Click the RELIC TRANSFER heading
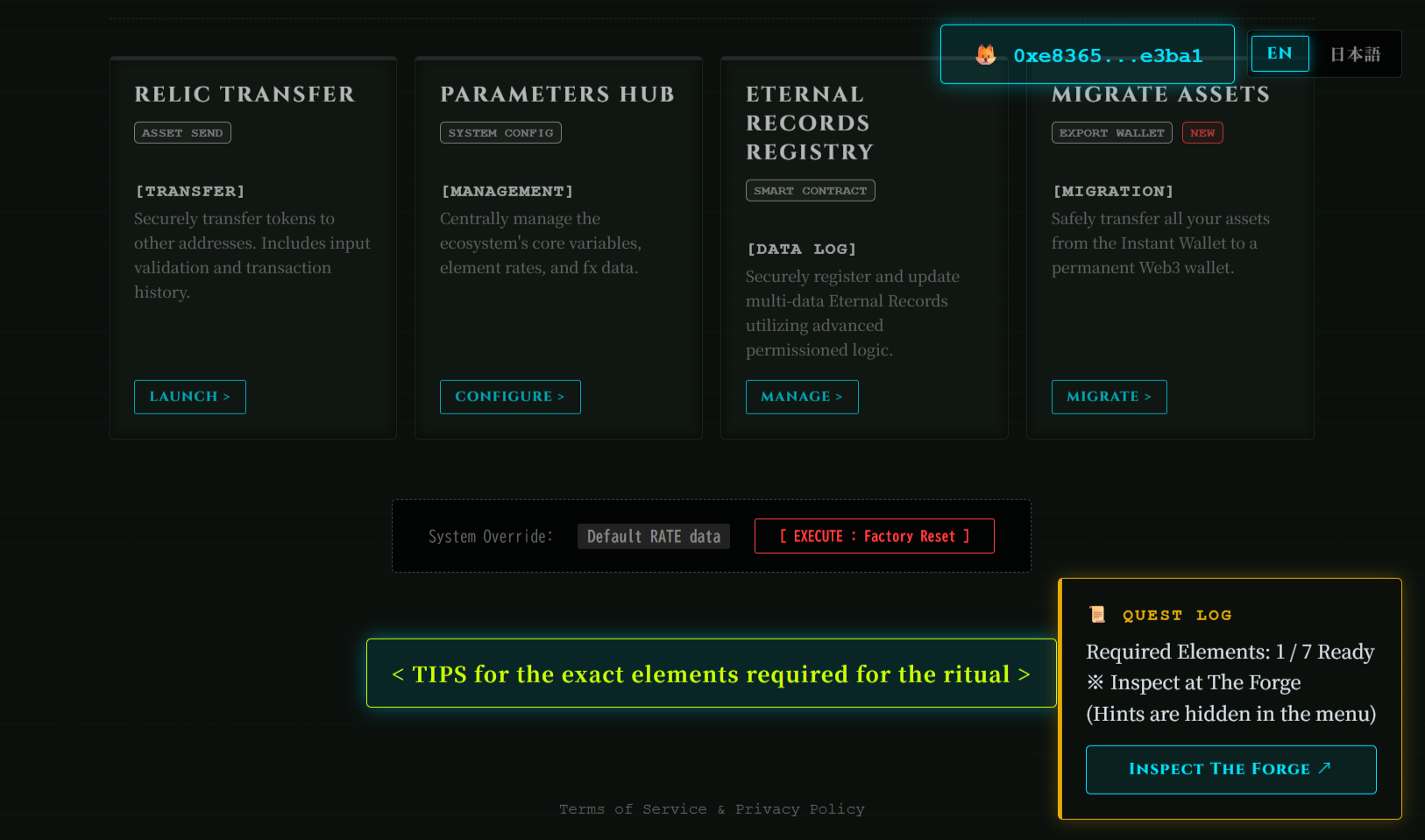This screenshot has width=1425, height=840. (245, 94)
